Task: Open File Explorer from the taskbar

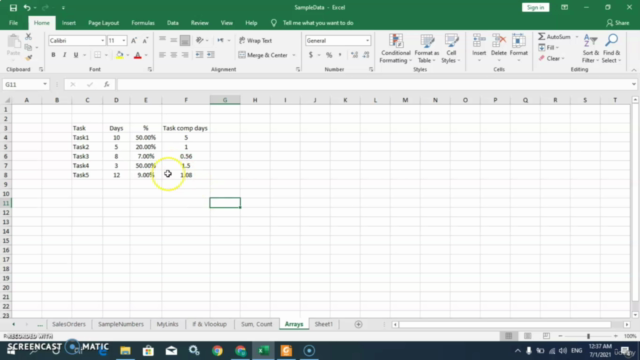Action: pyautogui.click(x=125, y=351)
